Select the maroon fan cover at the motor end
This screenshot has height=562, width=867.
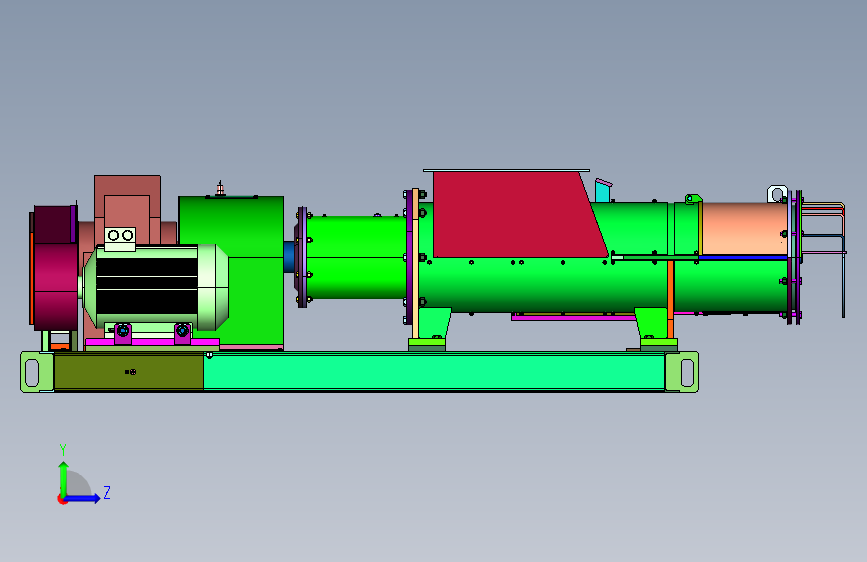(55, 267)
